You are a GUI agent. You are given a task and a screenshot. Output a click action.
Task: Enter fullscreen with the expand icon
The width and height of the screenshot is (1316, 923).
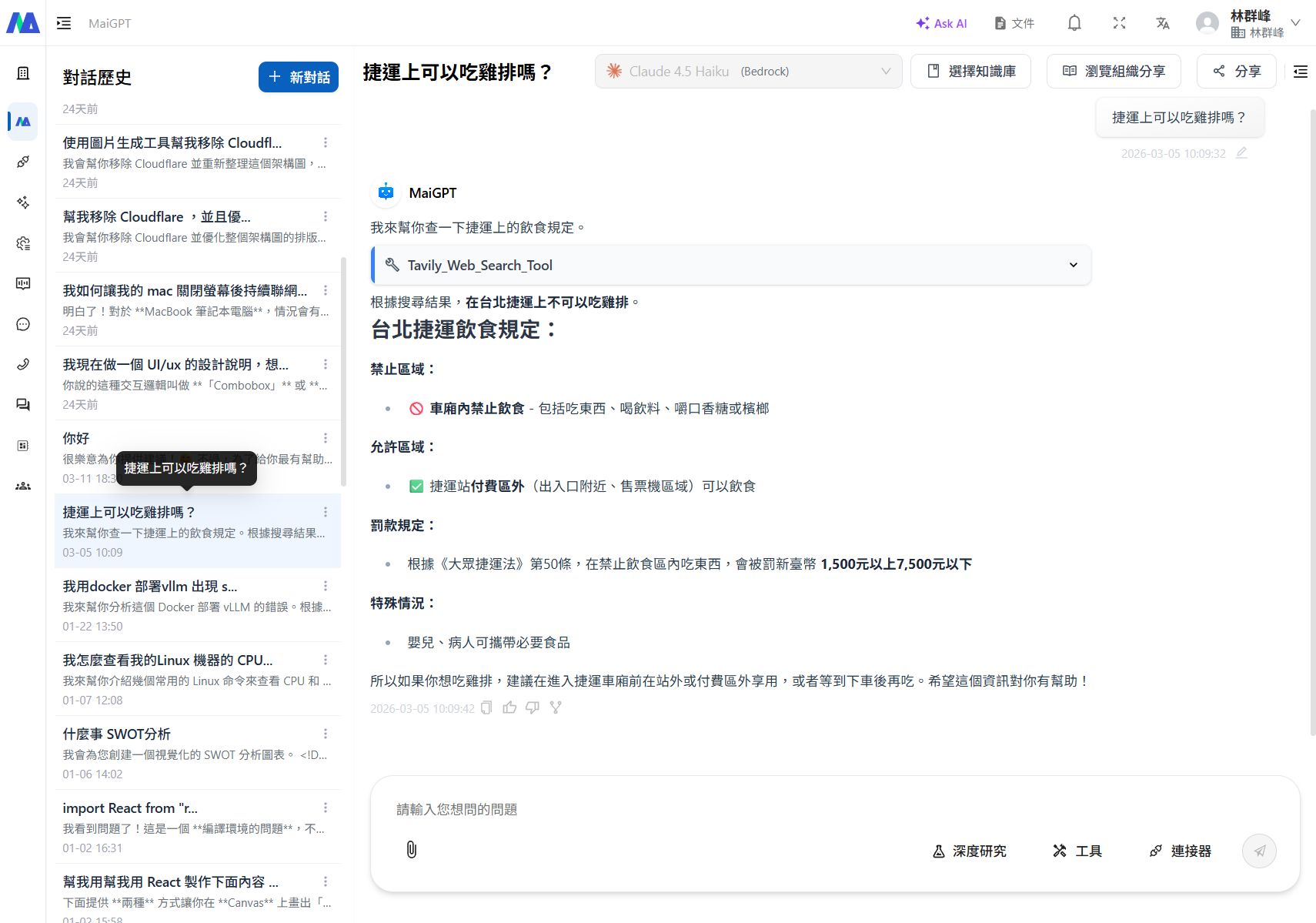tap(1120, 23)
